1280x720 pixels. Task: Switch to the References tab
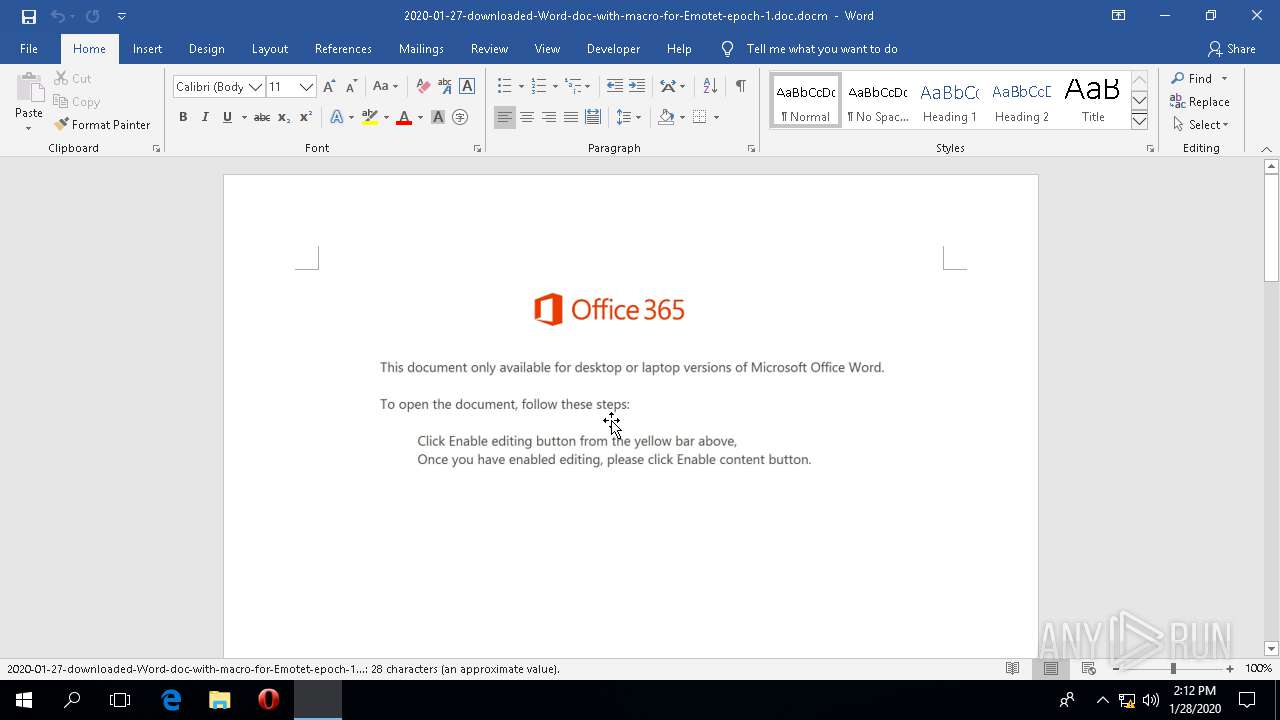[343, 49]
